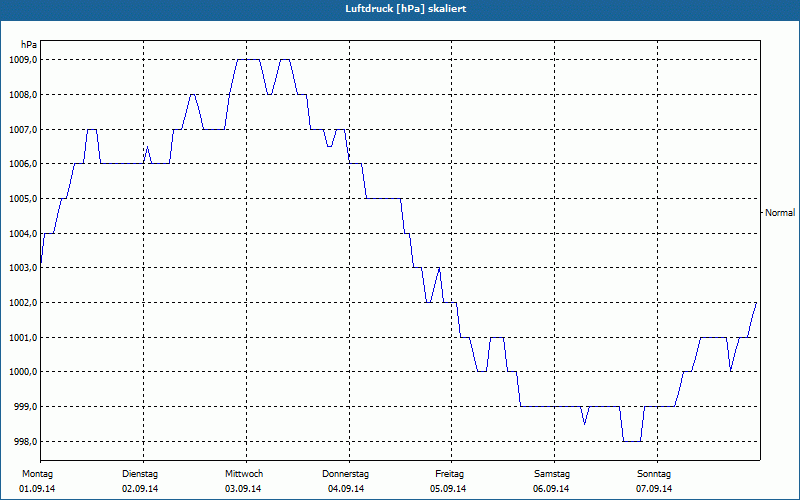The width and height of the screenshot is (800, 500).
Task: Click the 1008,0 y-axis value
Action: [x=23, y=95]
